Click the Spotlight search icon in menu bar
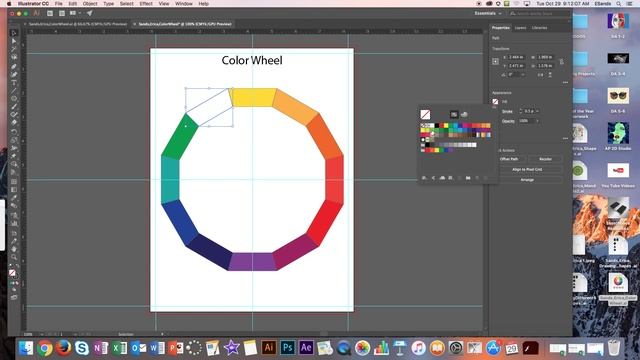Screen dimensions: 640x360 (619, 4)
